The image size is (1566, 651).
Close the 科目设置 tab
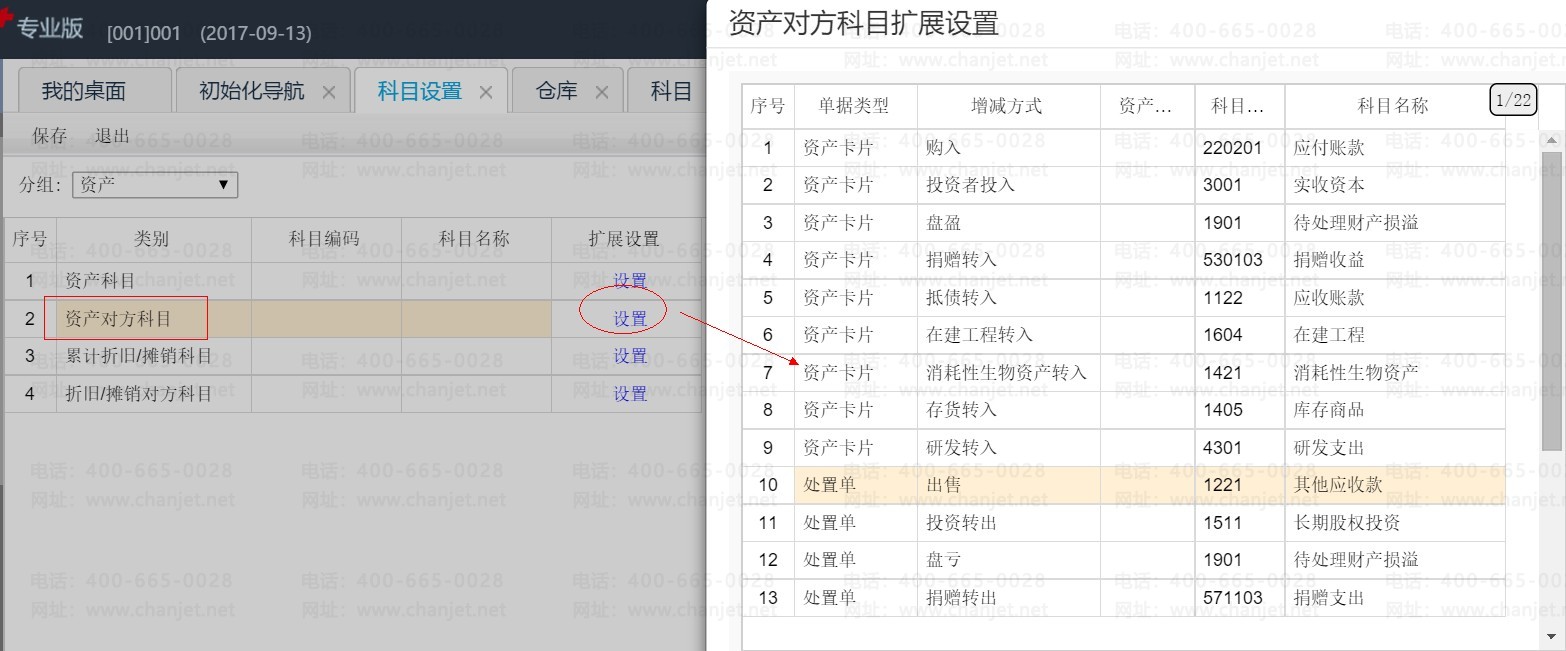tap(486, 92)
